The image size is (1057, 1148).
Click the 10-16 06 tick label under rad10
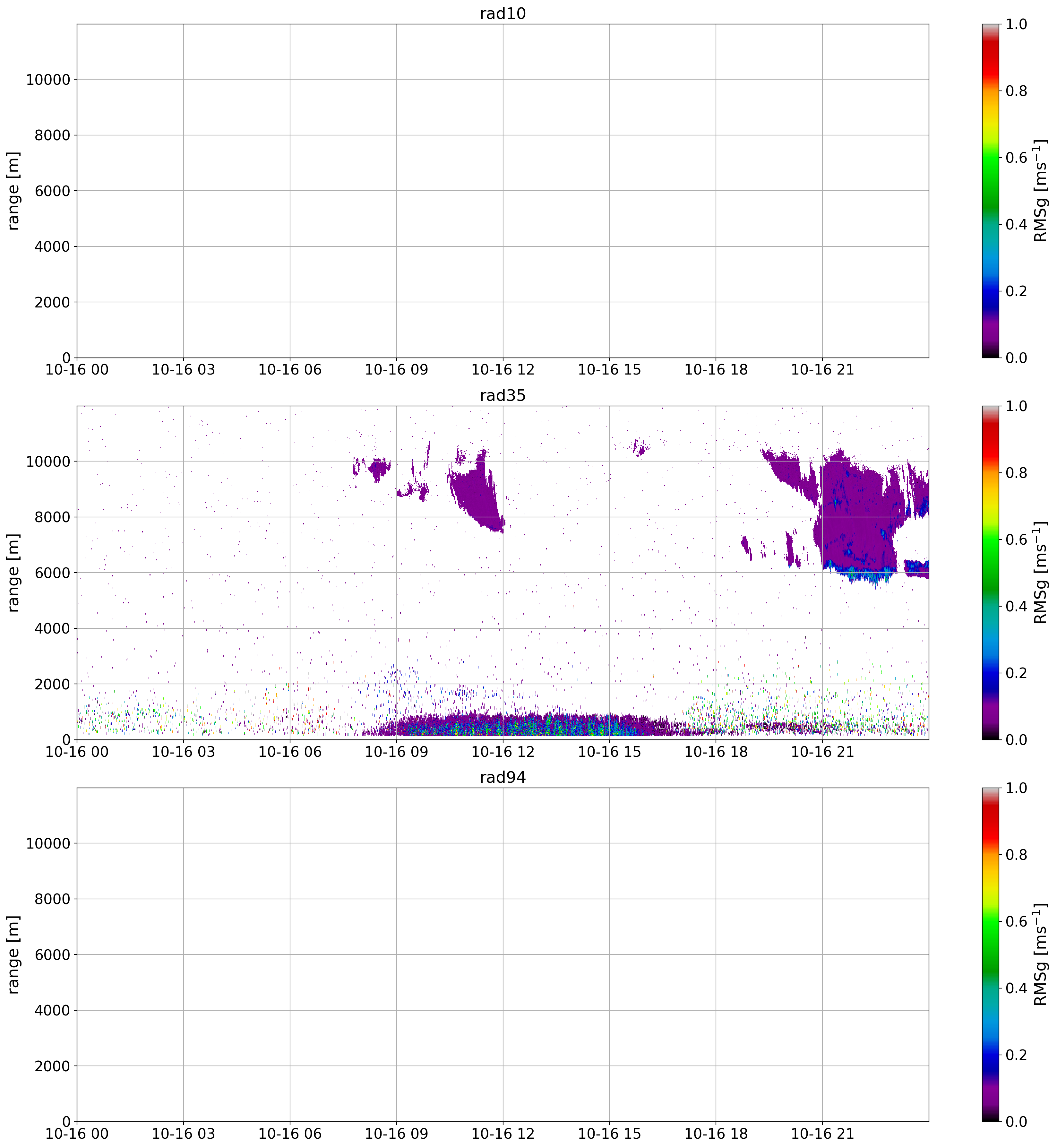pyautogui.click(x=289, y=370)
